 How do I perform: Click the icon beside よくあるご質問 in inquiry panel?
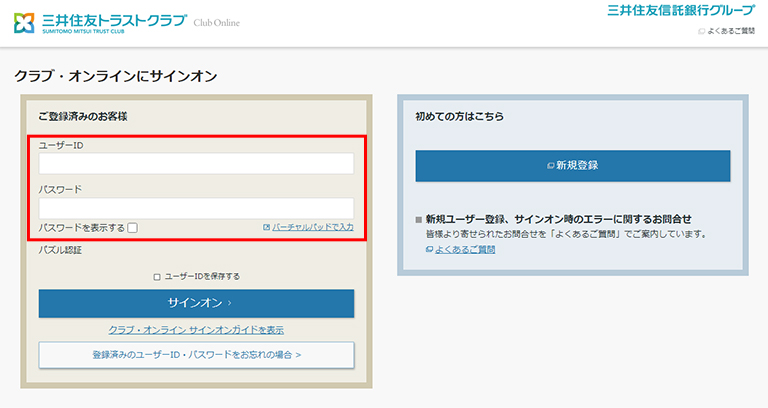click(429, 249)
